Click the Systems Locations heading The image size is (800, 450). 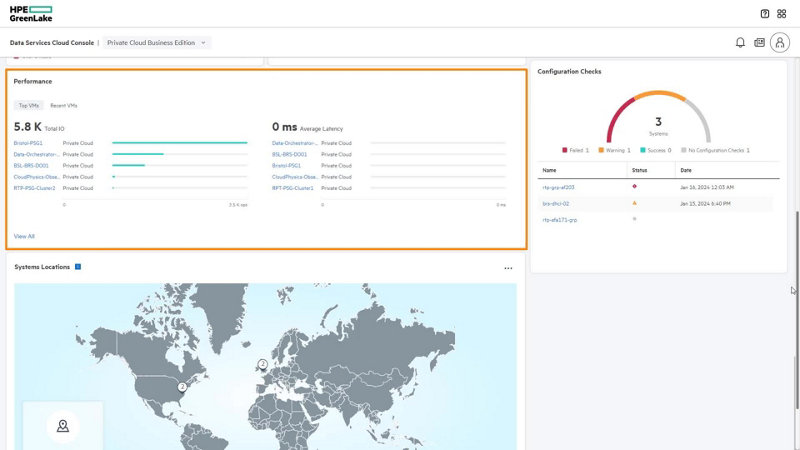coord(42,267)
